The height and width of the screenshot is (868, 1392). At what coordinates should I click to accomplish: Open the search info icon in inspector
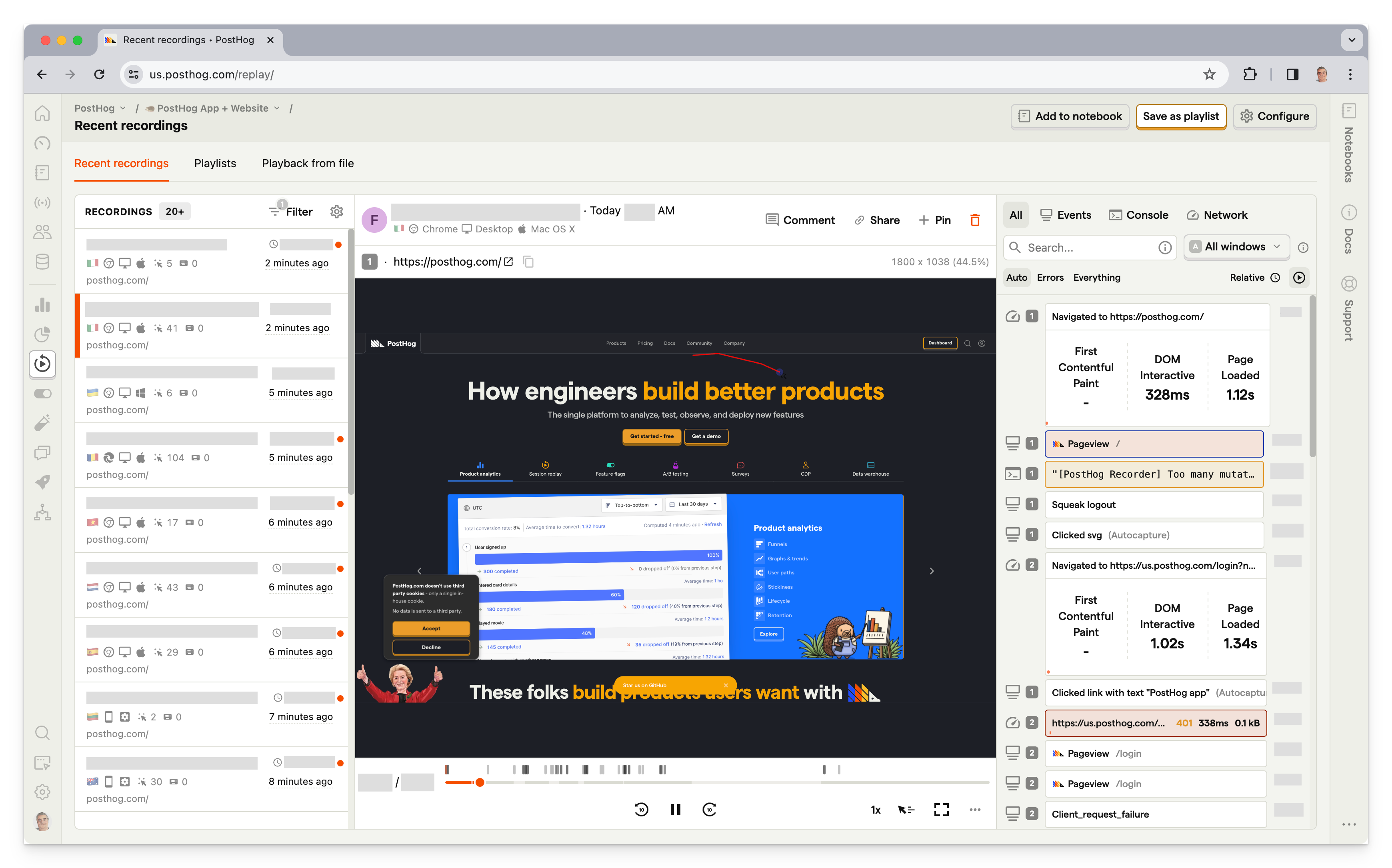[1165, 248]
